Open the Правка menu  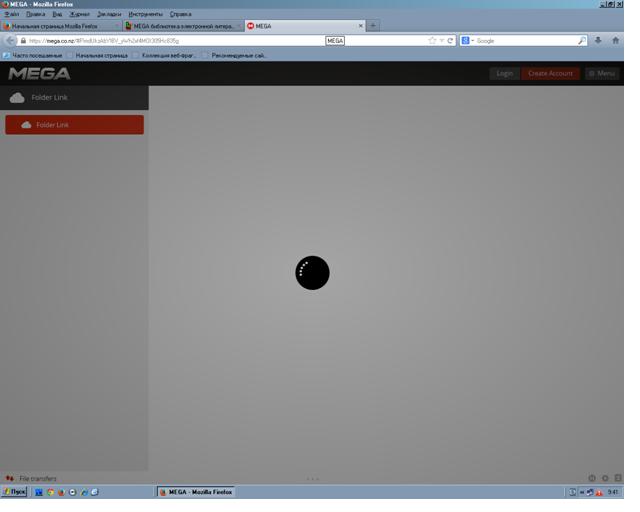point(36,14)
